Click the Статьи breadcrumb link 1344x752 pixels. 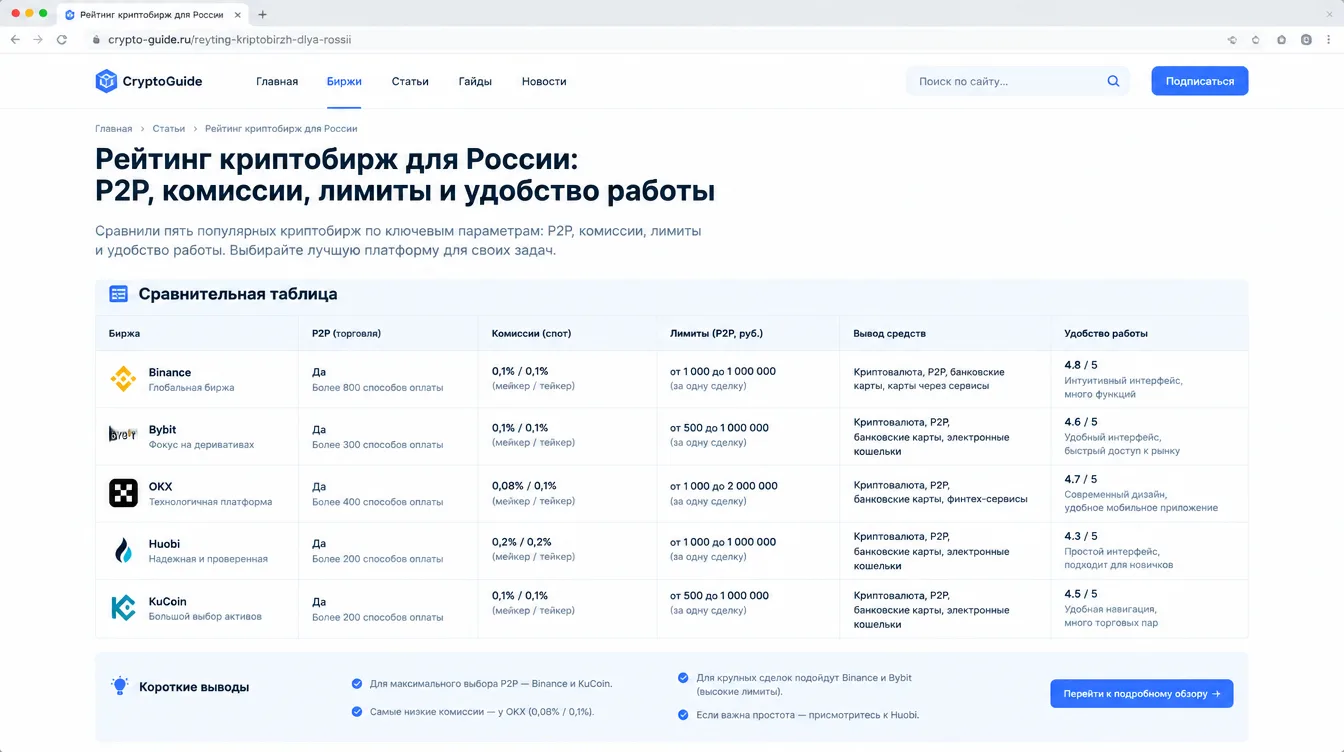pyautogui.click(x=169, y=129)
